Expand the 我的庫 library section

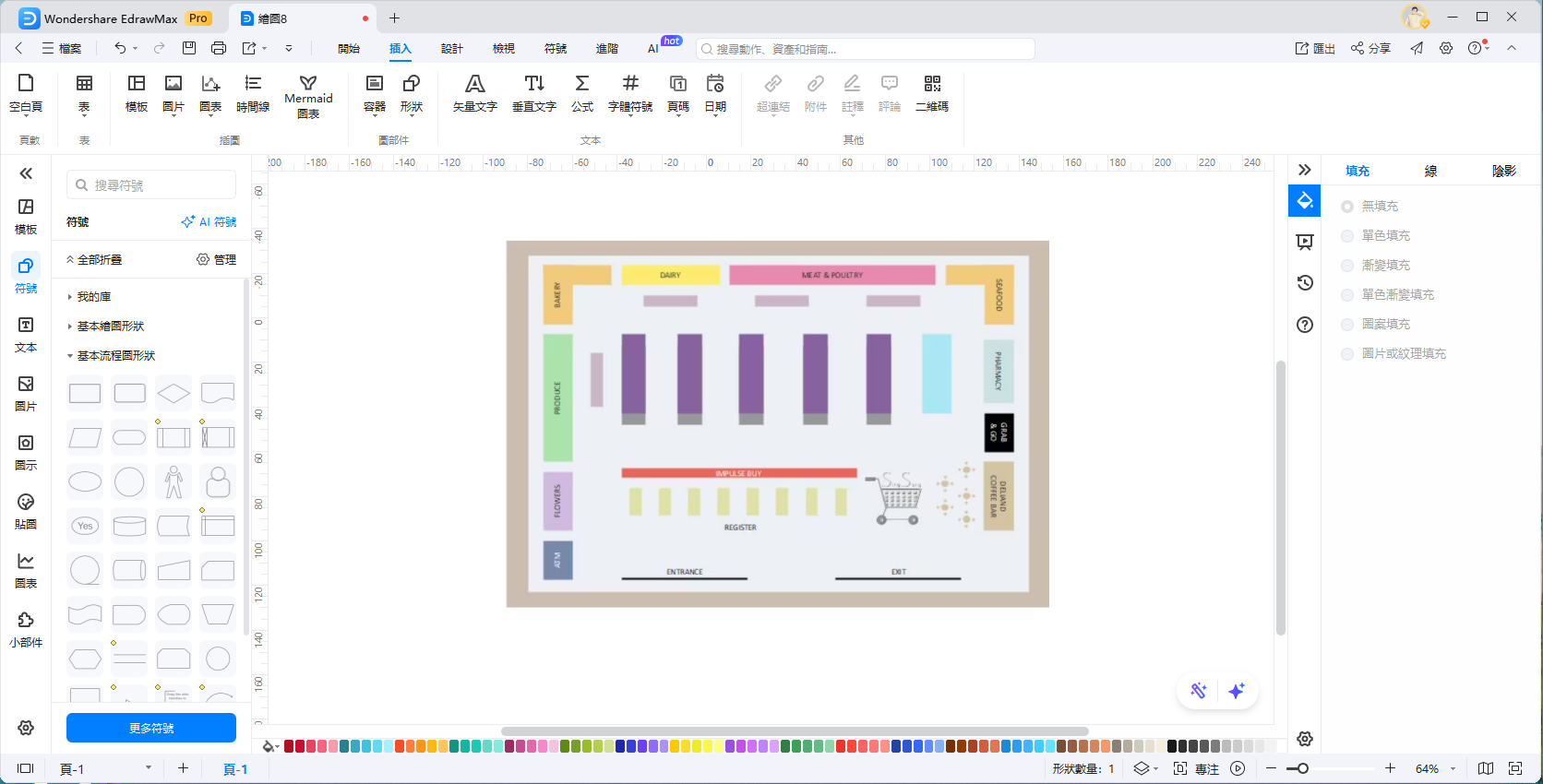click(x=93, y=297)
